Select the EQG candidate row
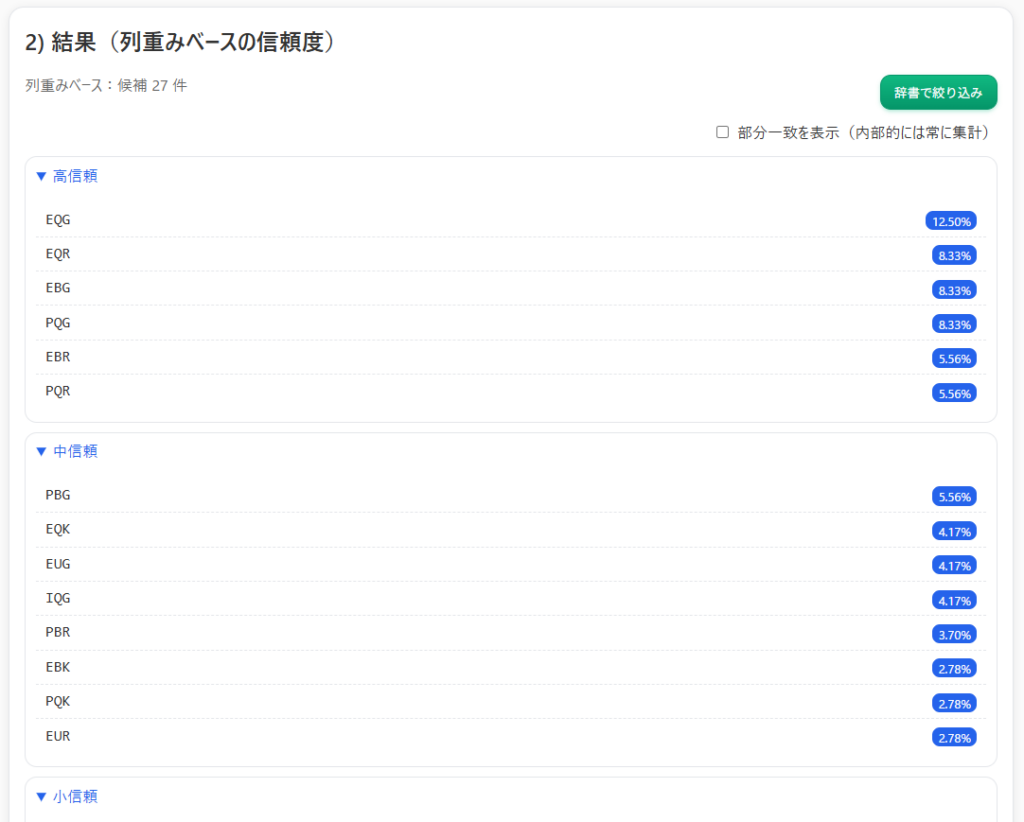This screenshot has height=822, width=1024. (x=58, y=220)
